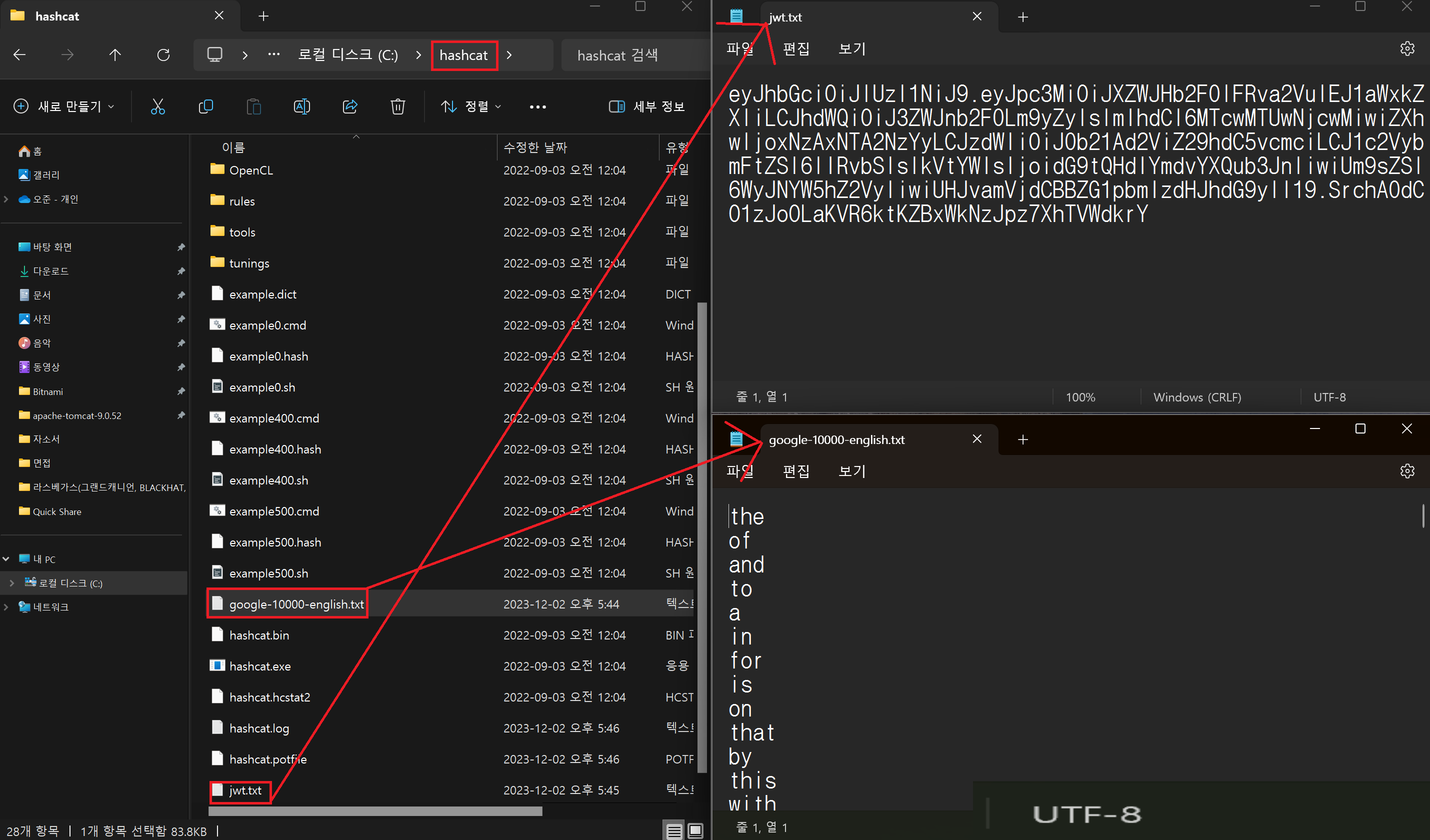This screenshot has height=840, width=1430.
Task: Open the 정렬 sort dropdown
Action: 471,106
